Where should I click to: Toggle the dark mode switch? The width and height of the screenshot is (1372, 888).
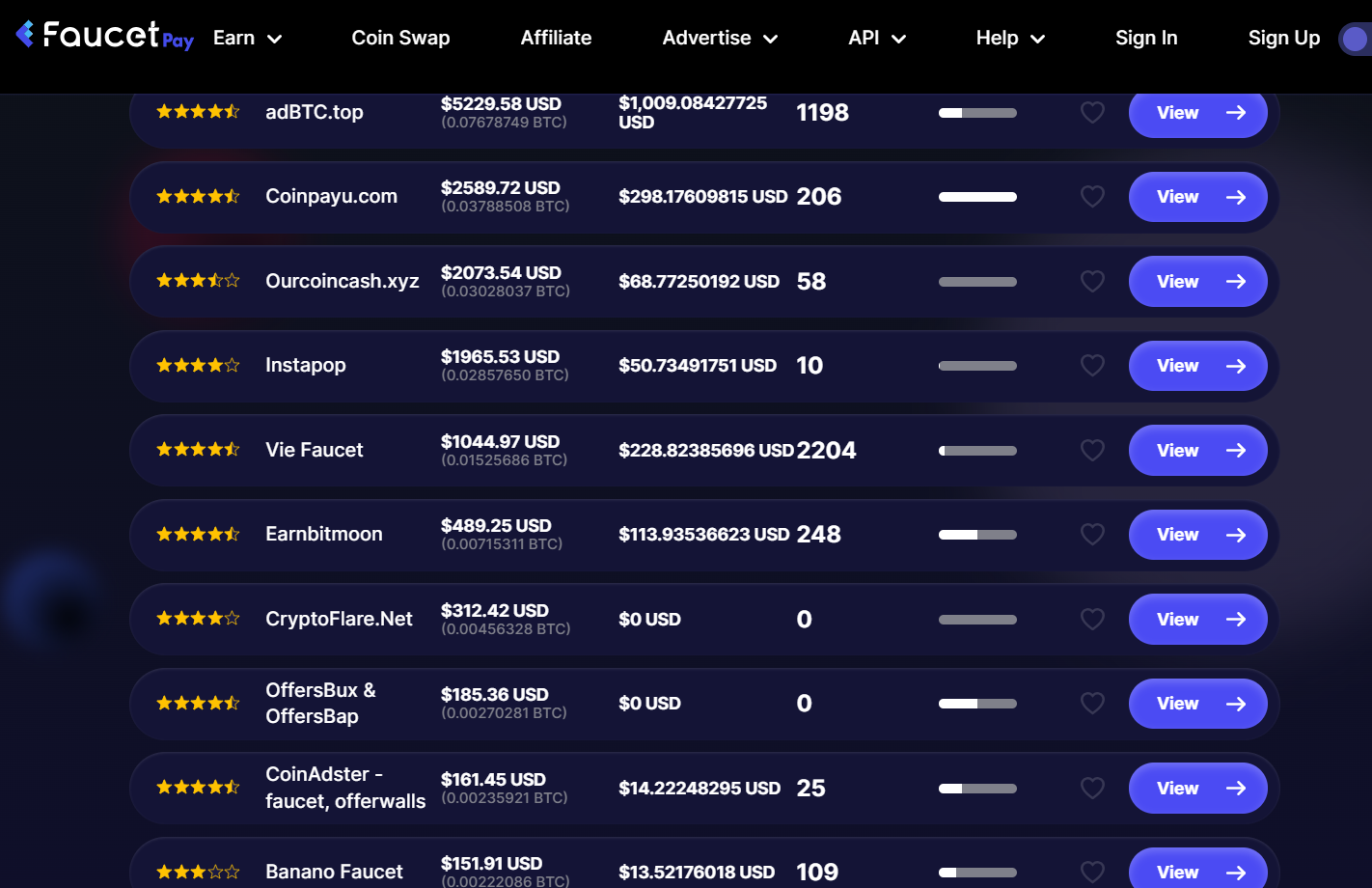point(1355,39)
